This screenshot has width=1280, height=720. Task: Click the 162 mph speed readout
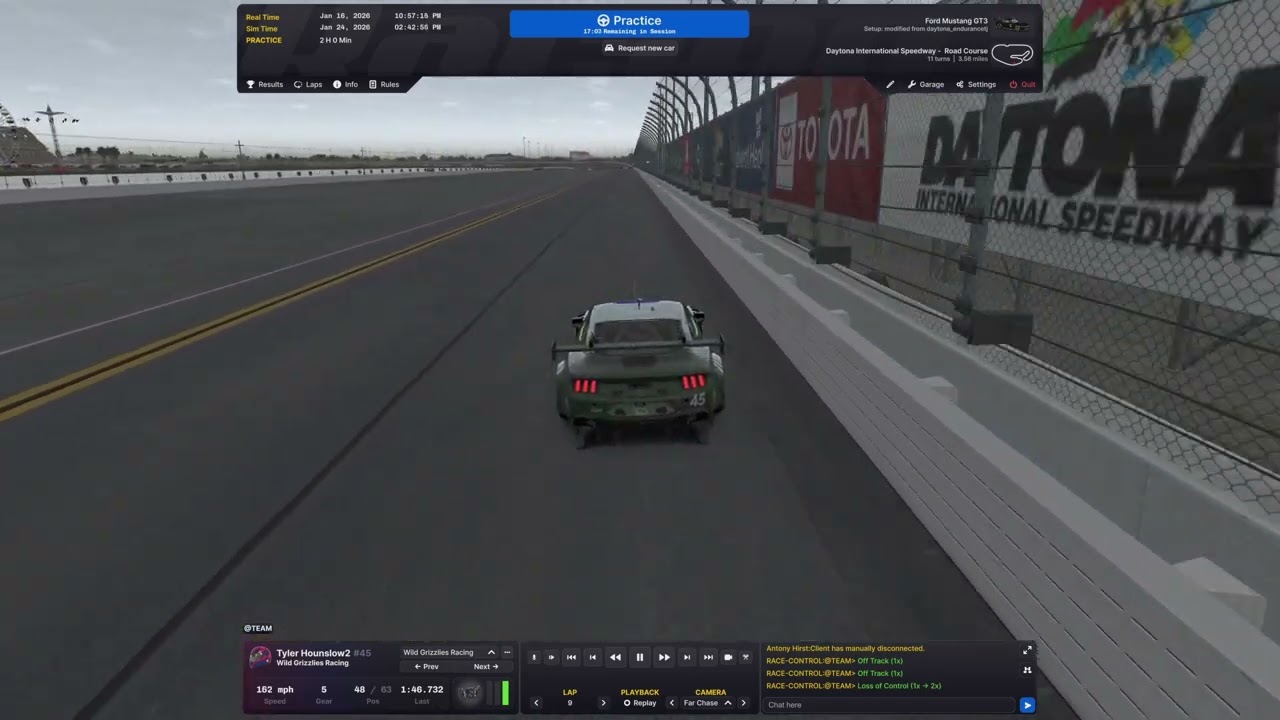(x=275, y=689)
